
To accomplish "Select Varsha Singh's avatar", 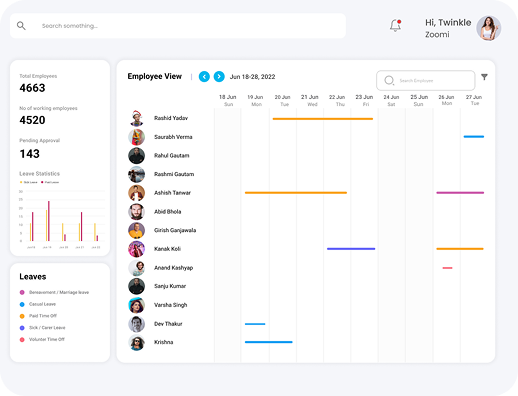I will click(136, 305).
